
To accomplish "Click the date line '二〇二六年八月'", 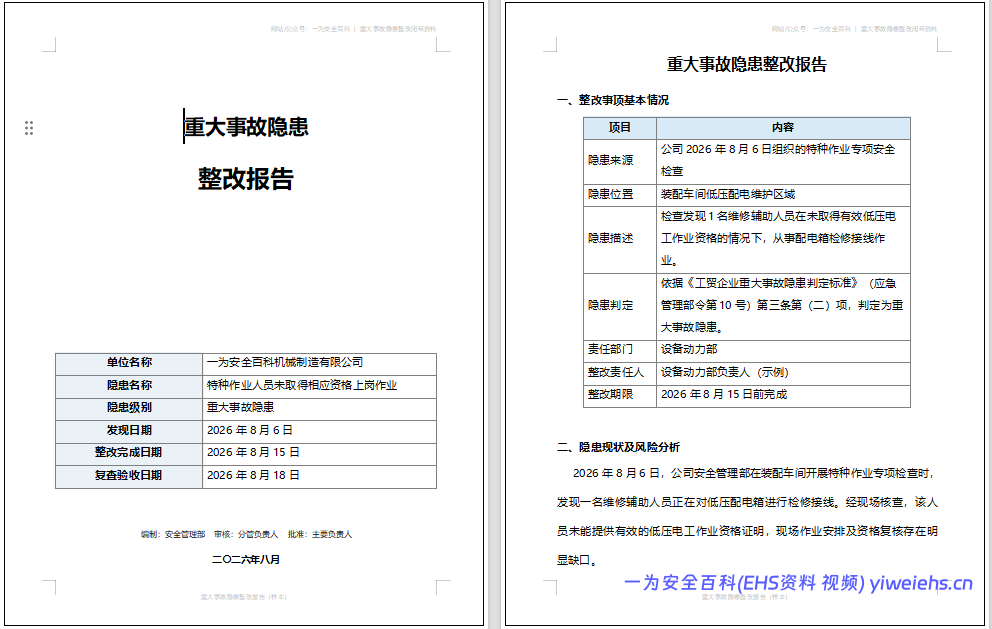I will tap(246, 560).
